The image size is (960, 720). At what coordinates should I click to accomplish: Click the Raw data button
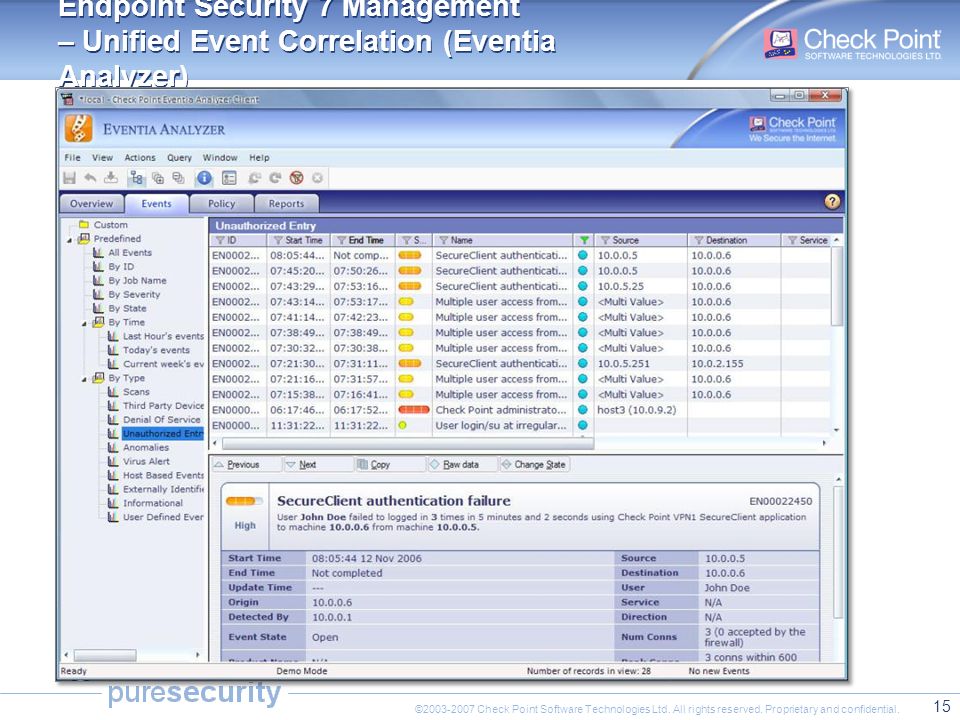pyautogui.click(x=462, y=465)
